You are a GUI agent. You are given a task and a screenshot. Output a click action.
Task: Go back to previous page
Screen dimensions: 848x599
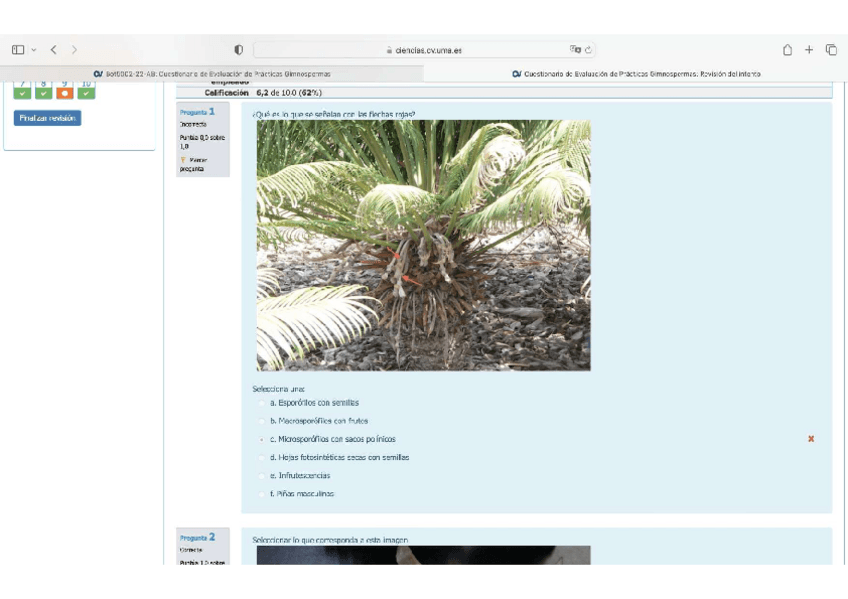point(54,50)
